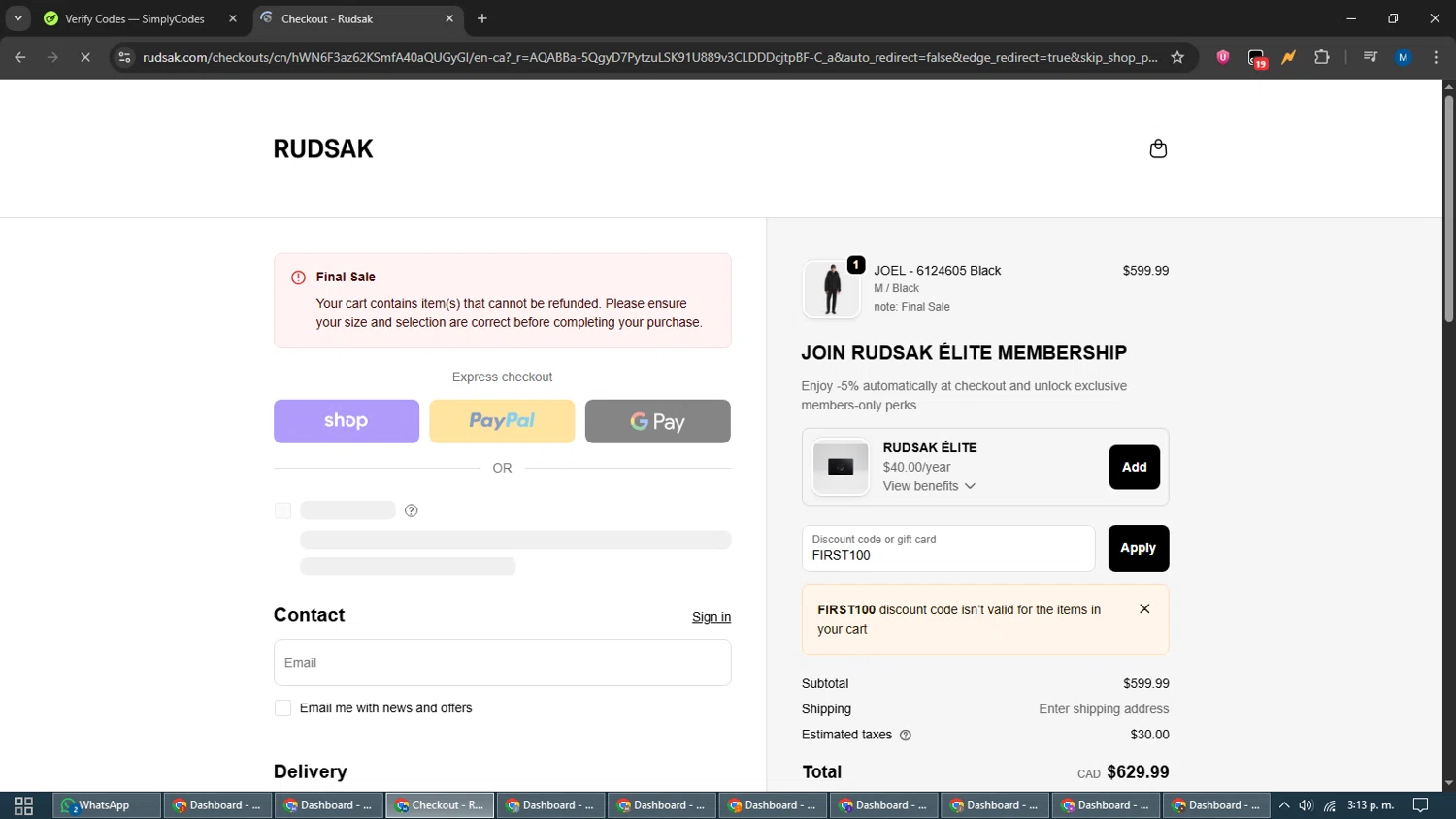Image resolution: width=1456 pixels, height=819 pixels.
Task: Go forward in browser history
Action: (52, 57)
